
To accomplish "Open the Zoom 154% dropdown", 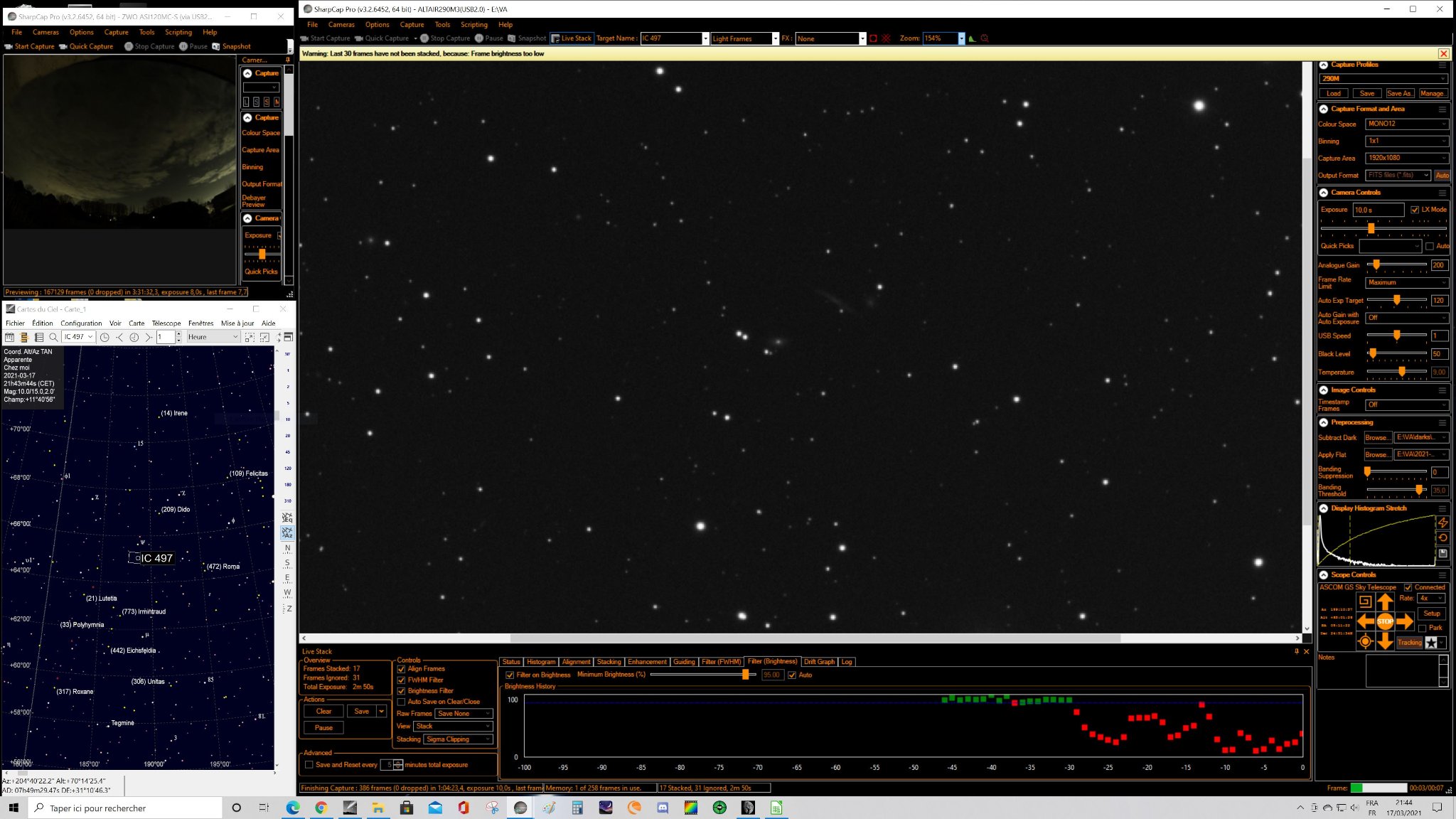I will pyautogui.click(x=961, y=38).
